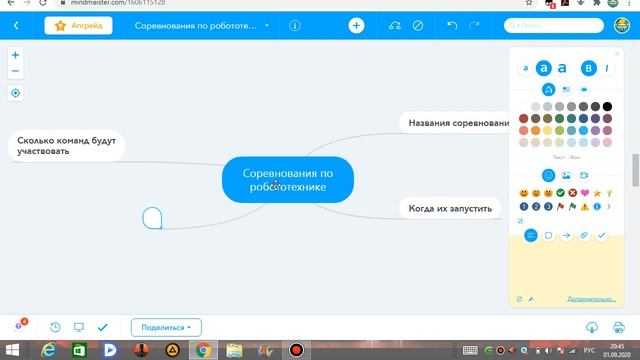Go back using the left chevron arrow
Image resolution: width=640 pixels, height=360 pixels.
[16, 25]
